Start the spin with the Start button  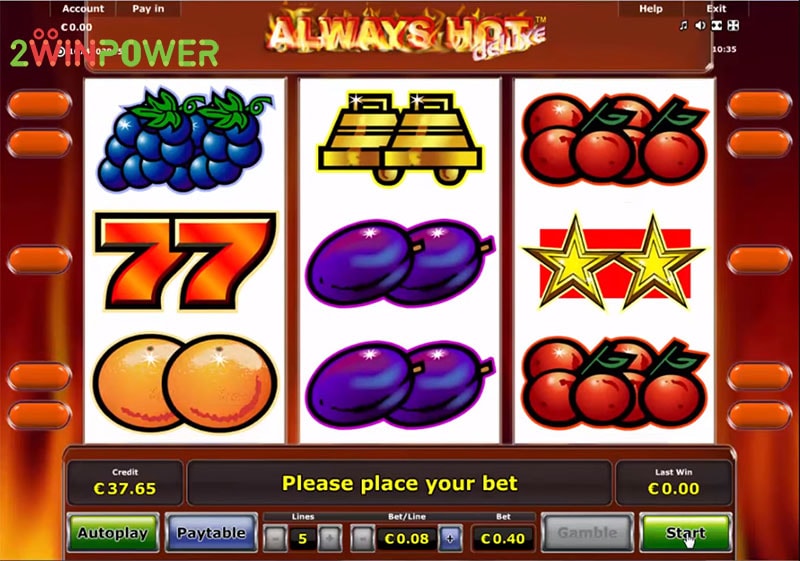686,533
